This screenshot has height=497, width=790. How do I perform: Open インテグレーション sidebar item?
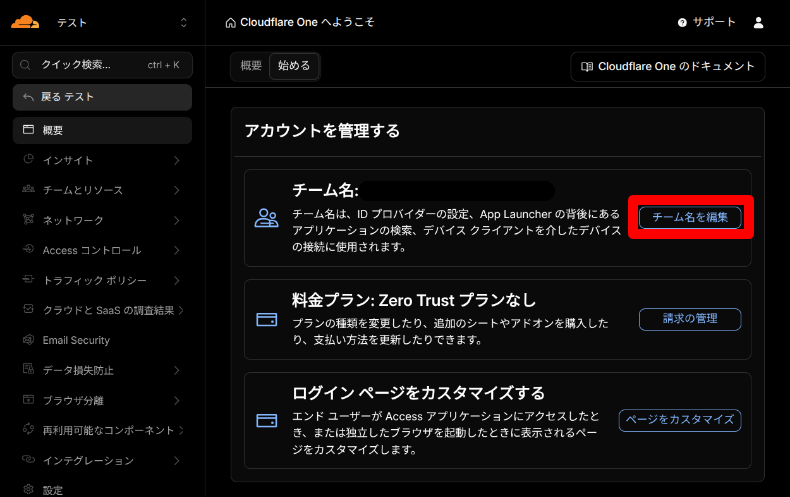102,460
